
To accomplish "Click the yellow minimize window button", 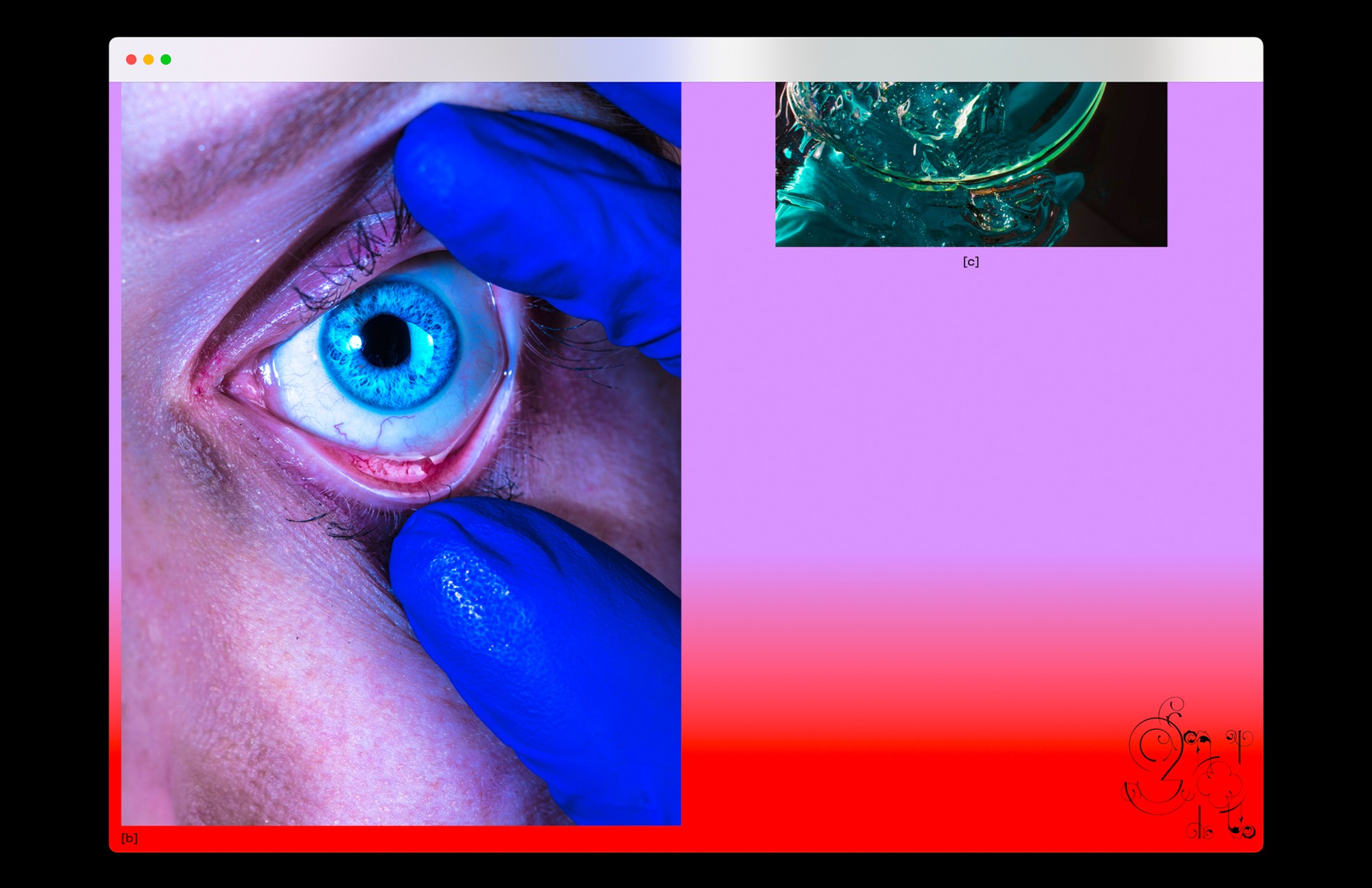I will [x=148, y=60].
